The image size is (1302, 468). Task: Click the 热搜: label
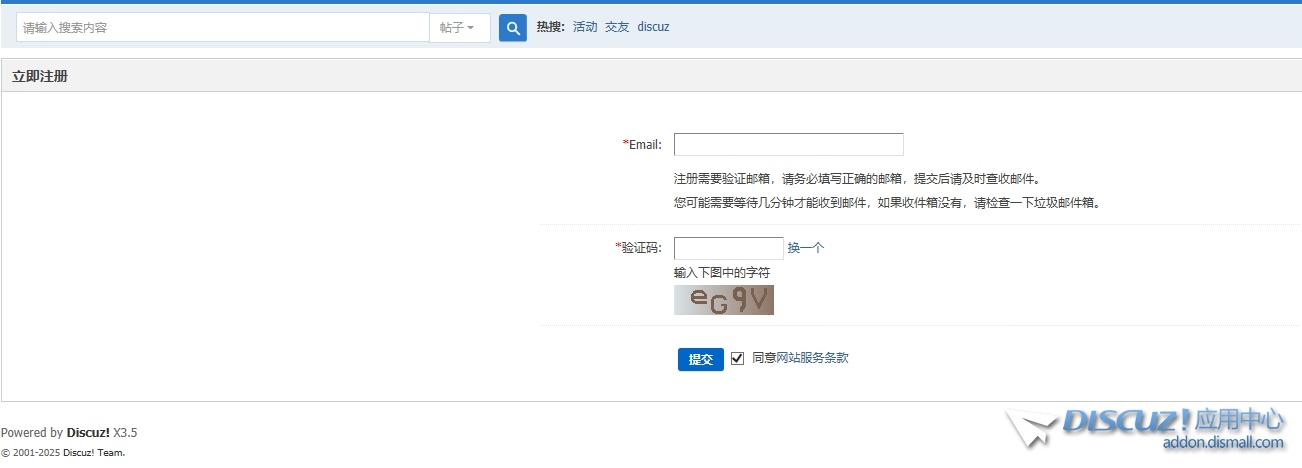[551, 27]
